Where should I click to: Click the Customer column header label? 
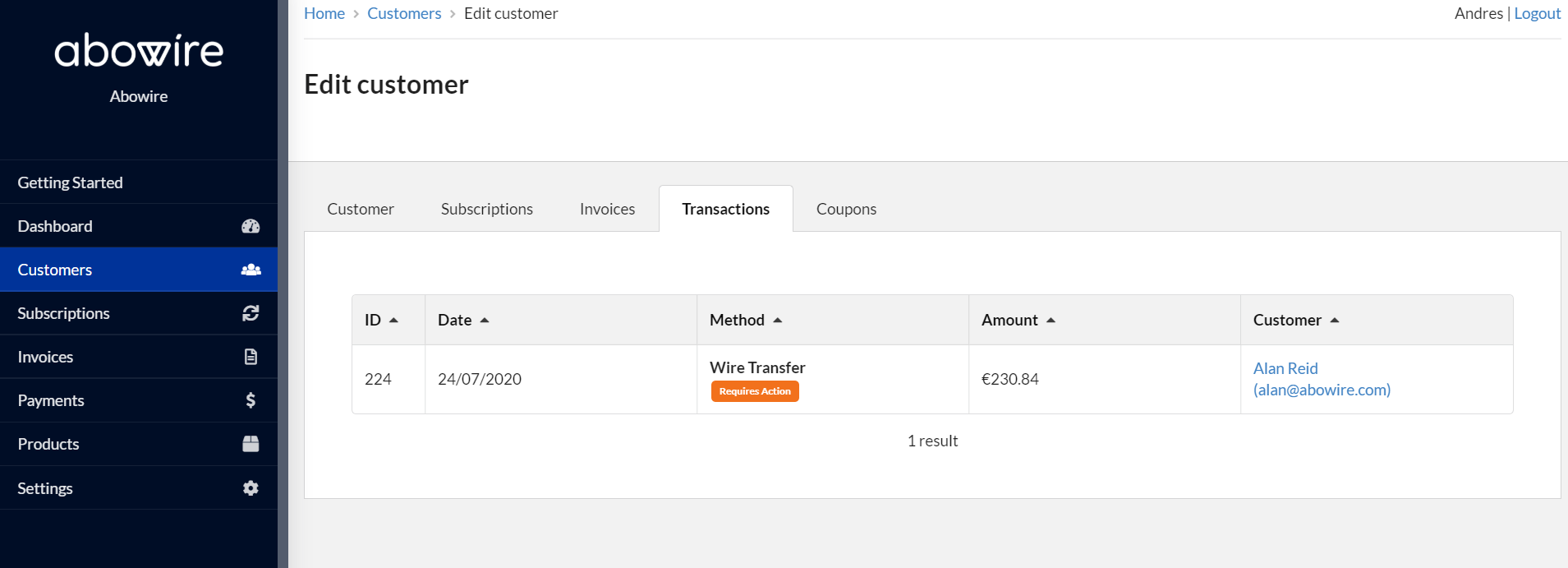(x=1287, y=320)
